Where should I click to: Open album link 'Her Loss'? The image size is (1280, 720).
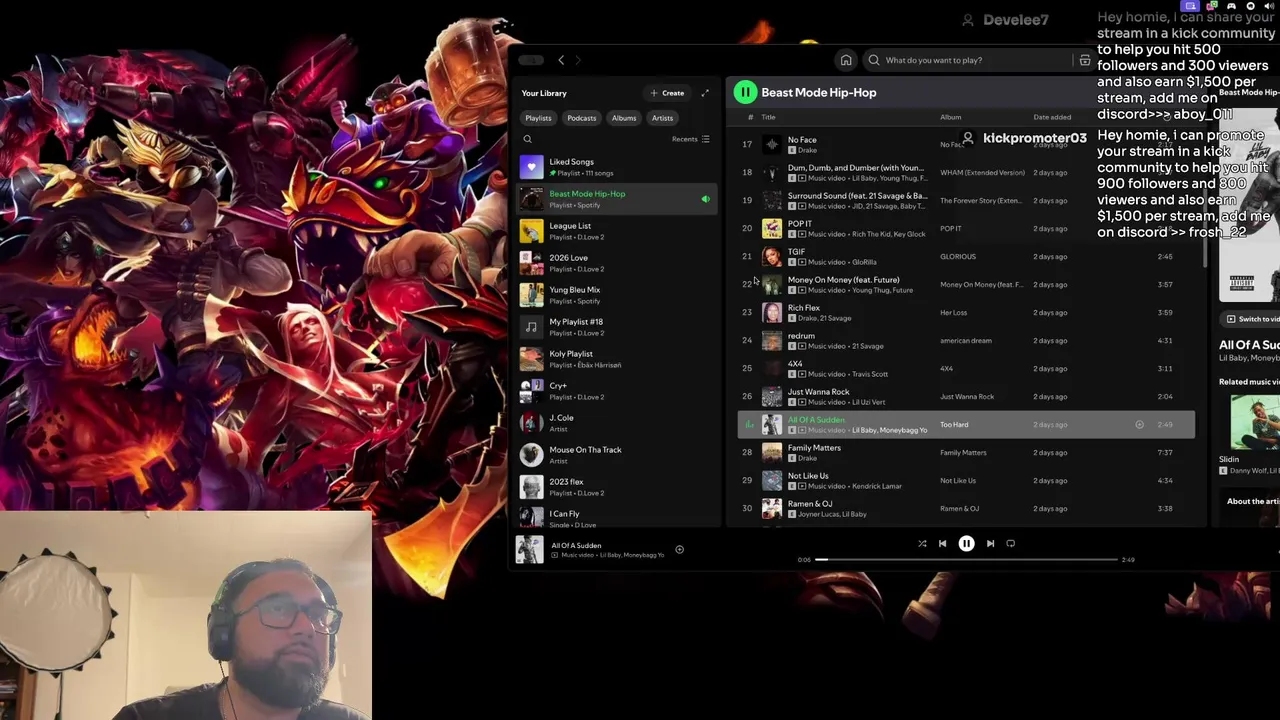click(x=954, y=313)
